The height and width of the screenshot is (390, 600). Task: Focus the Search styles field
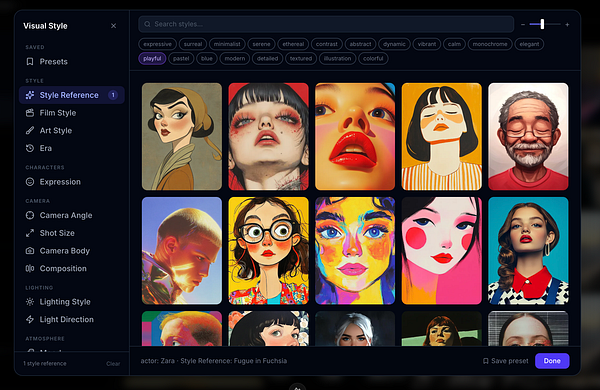coord(326,24)
